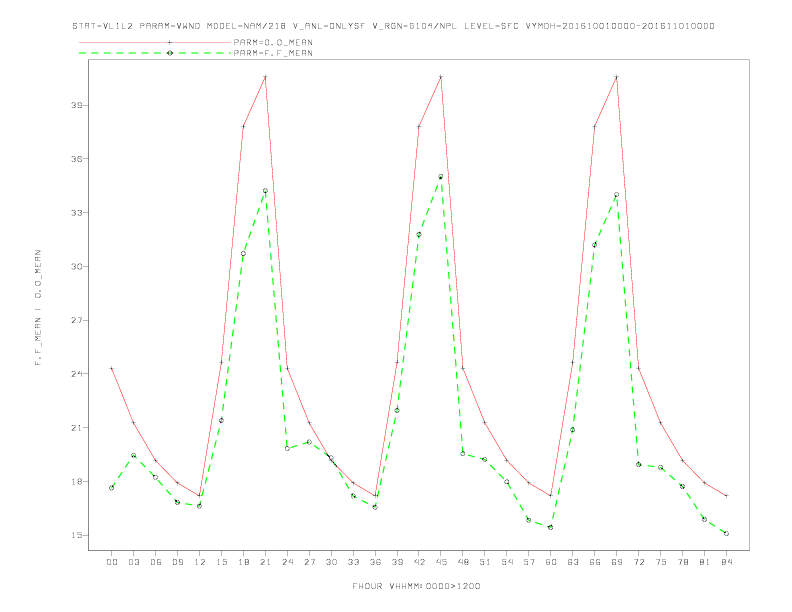Click y-axis tick label 18
This screenshot has width=792, height=612.
click(77, 481)
